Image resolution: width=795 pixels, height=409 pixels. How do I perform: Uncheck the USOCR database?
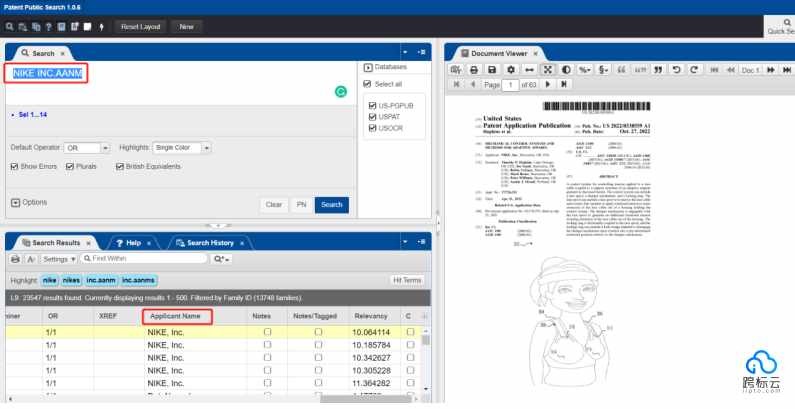tap(372, 128)
